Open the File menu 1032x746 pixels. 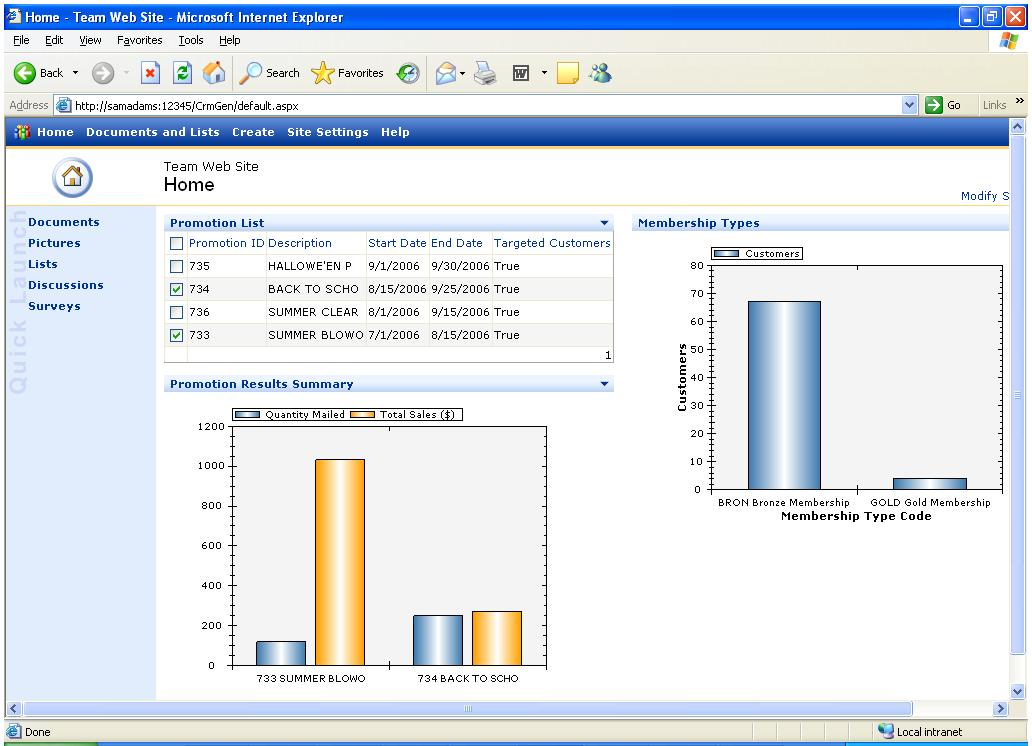[21, 40]
